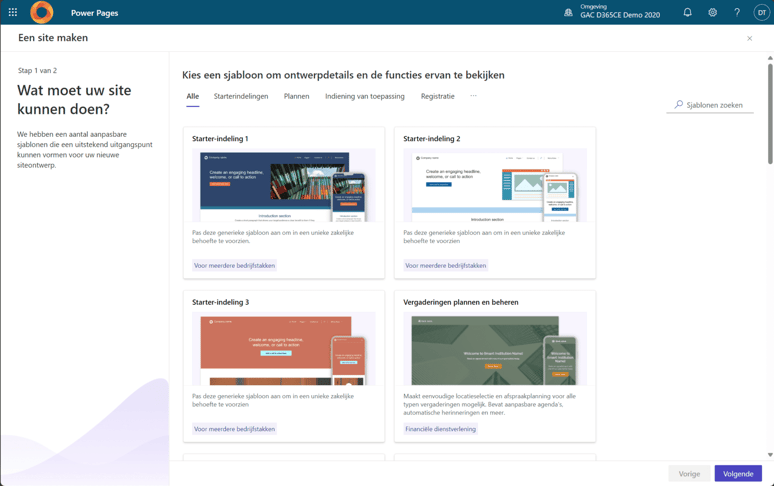Screen dimensions: 774x486
Task: Open the settings gear
Action: (x=712, y=12)
